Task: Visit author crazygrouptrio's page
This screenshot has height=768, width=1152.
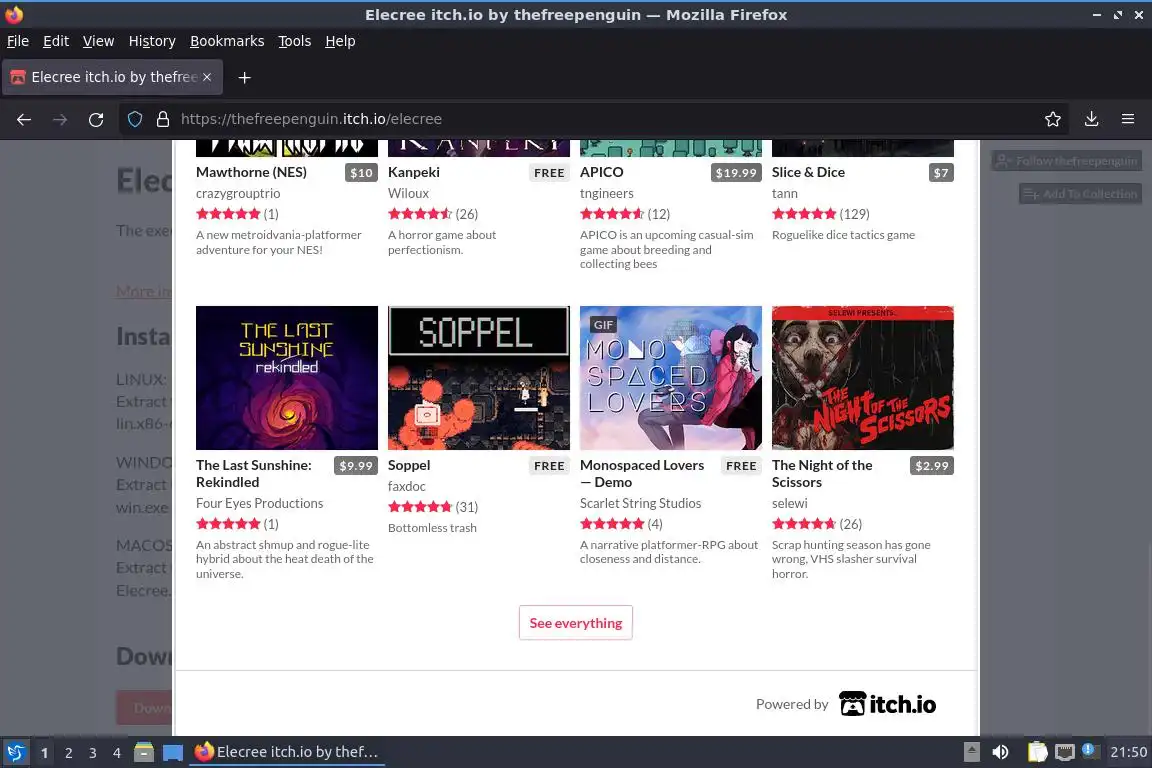Action: pos(238,193)
